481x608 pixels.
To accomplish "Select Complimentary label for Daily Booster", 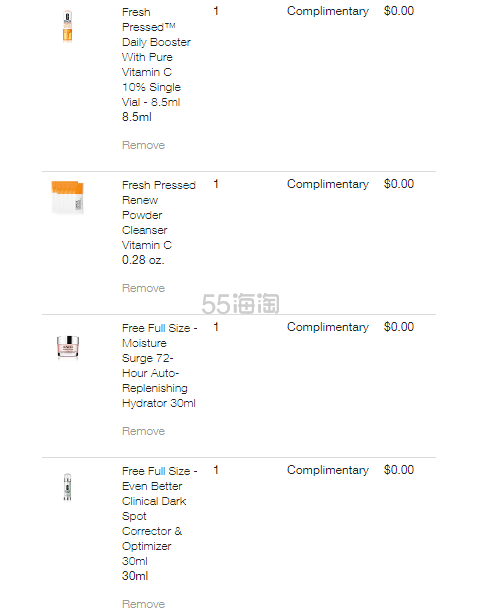I will (x=328, y=11).
